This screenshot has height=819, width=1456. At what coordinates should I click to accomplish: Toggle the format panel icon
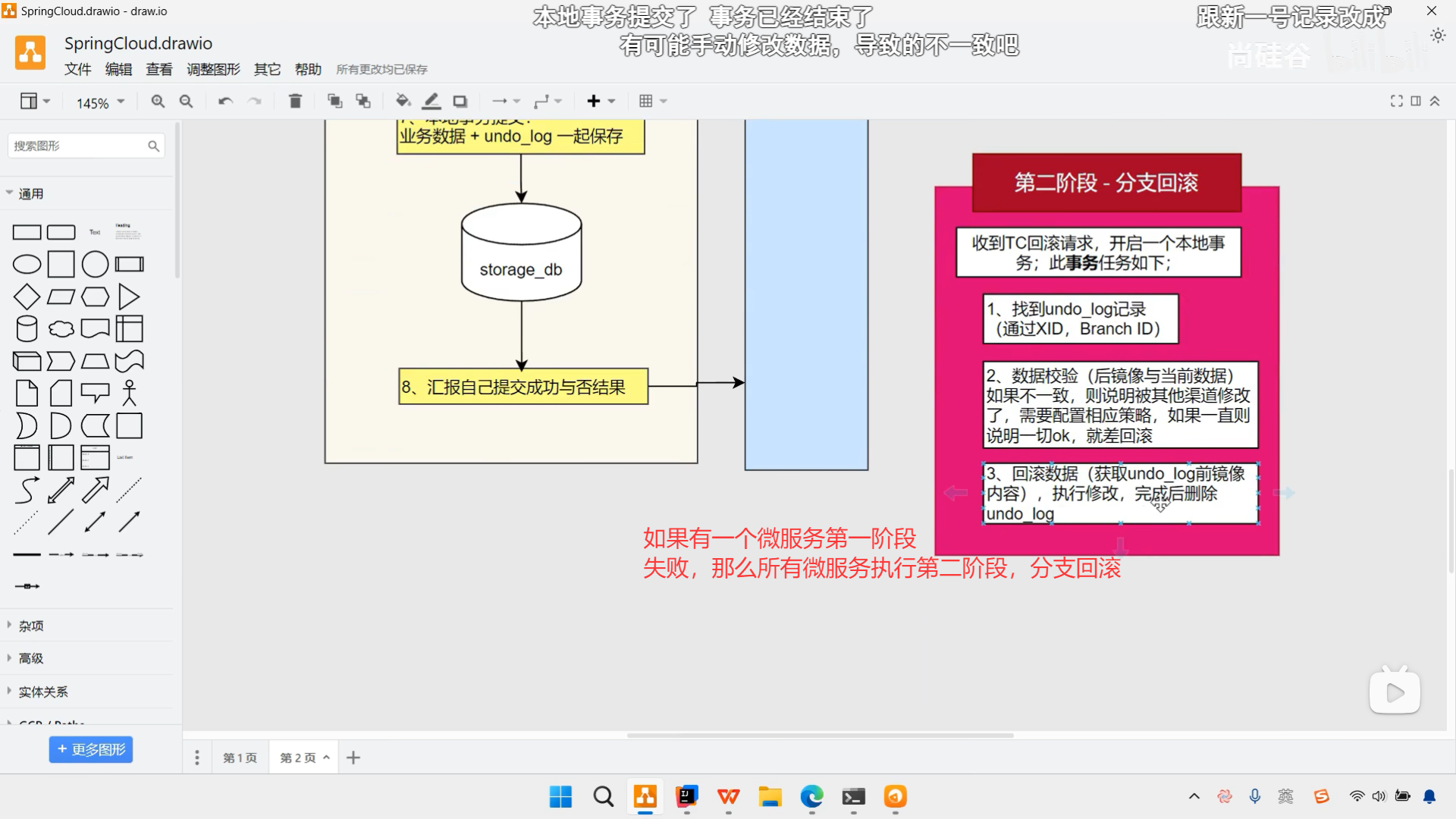[1416, 101]
